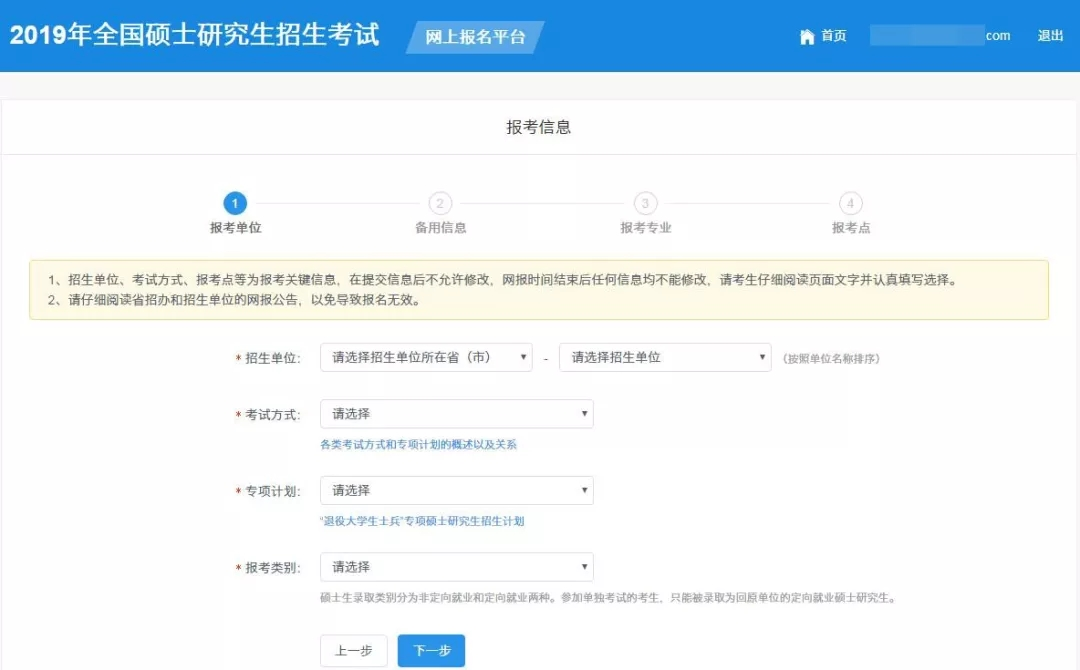Select step 2 circle 备用信息

pos(440,204)
